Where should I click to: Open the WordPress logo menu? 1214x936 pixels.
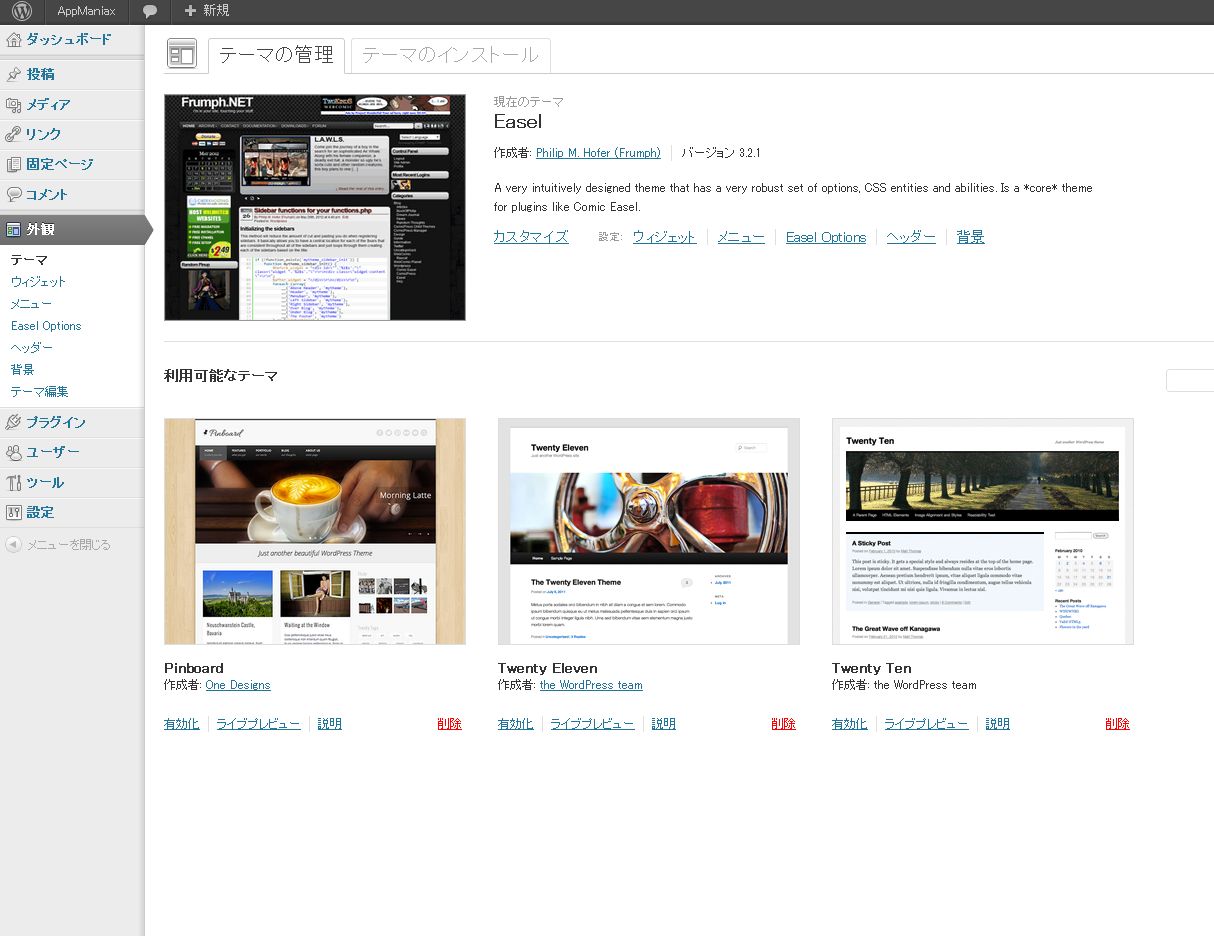22,11
